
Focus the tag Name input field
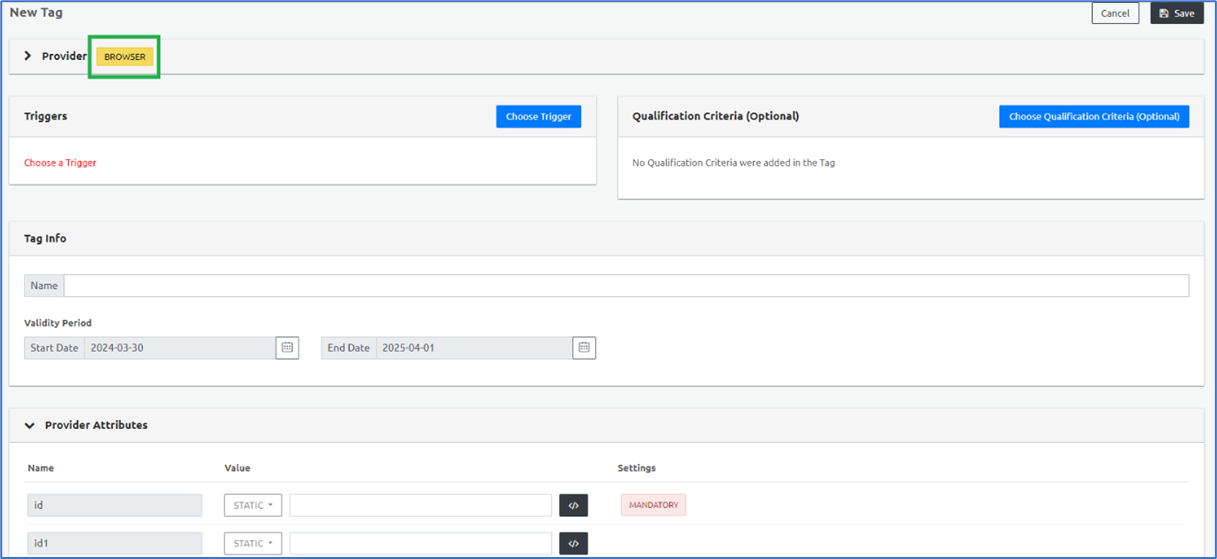pyautogui.click(x=626, y=285)
